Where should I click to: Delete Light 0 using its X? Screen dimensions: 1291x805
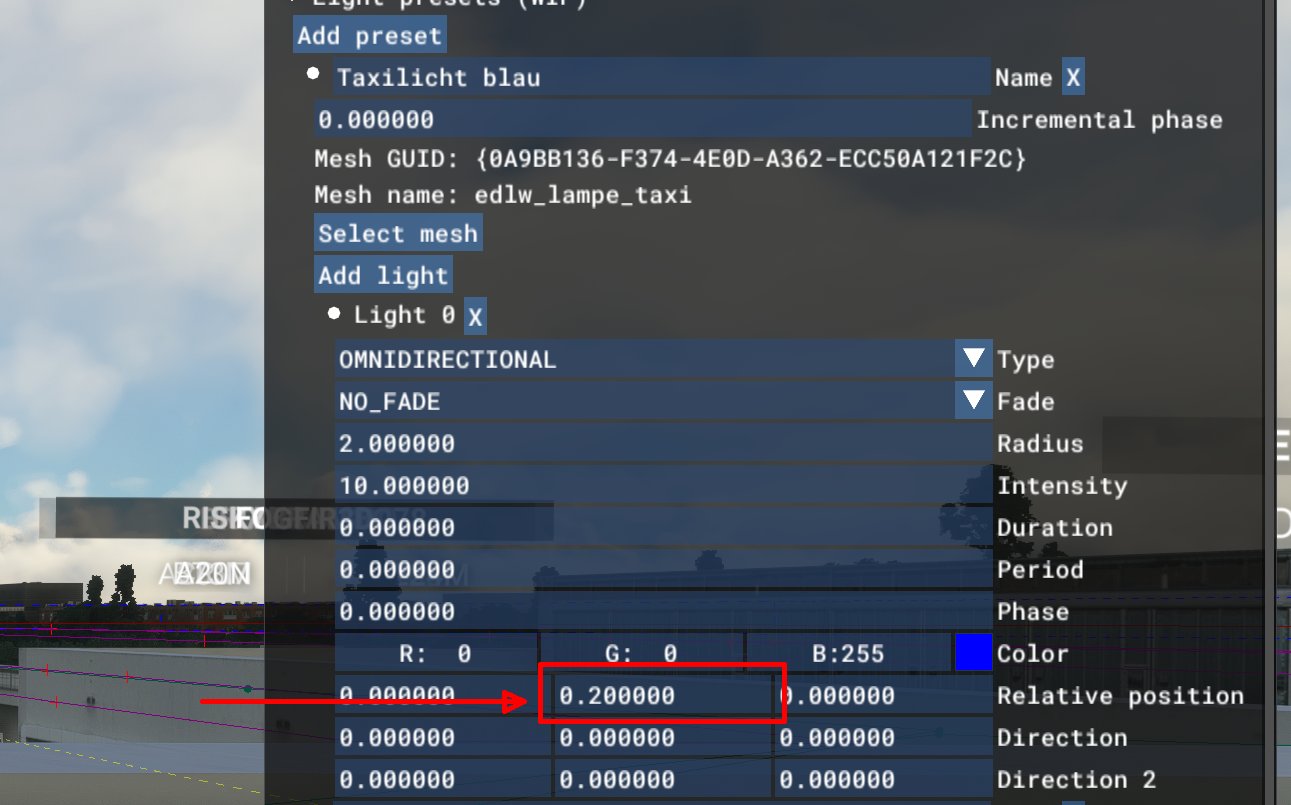pos(475,317)
